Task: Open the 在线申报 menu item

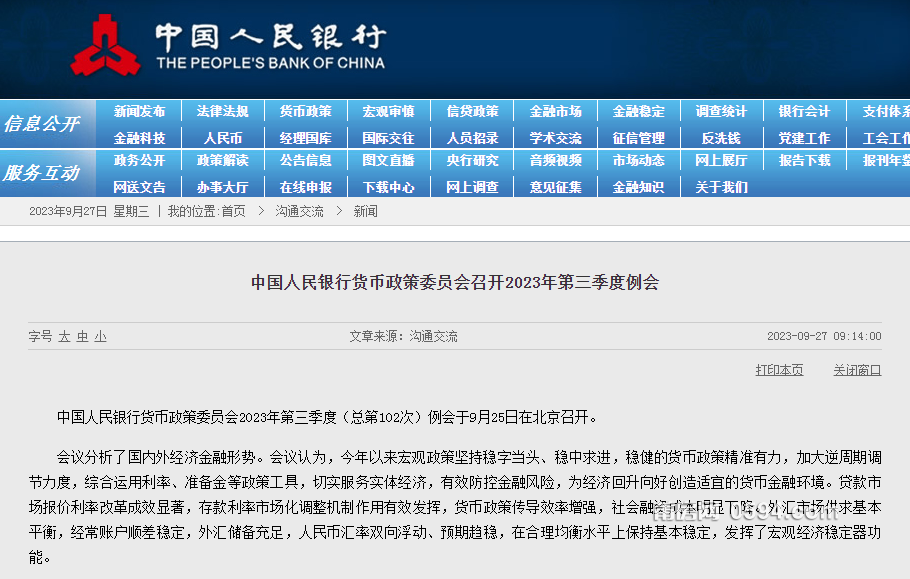Action: [306, 187]
